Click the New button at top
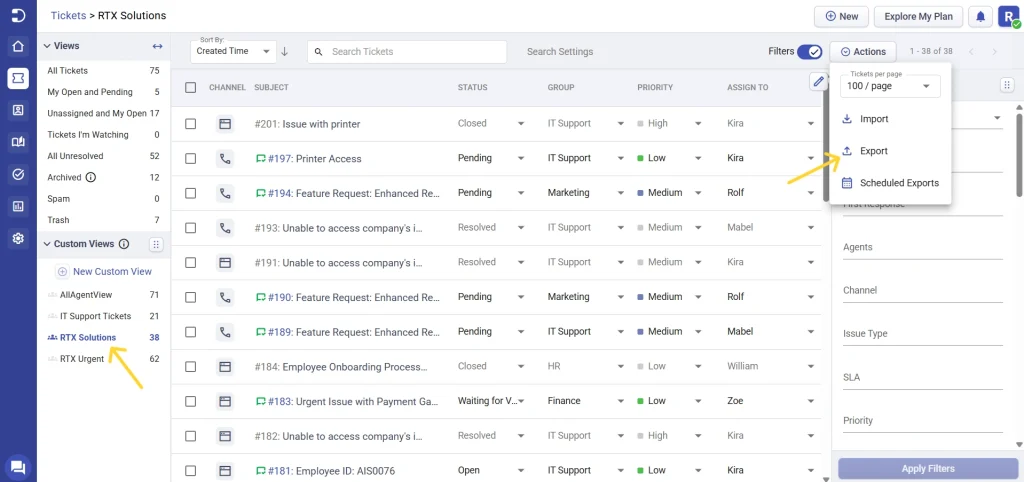 pyautogui.click(x=841, y=16)
